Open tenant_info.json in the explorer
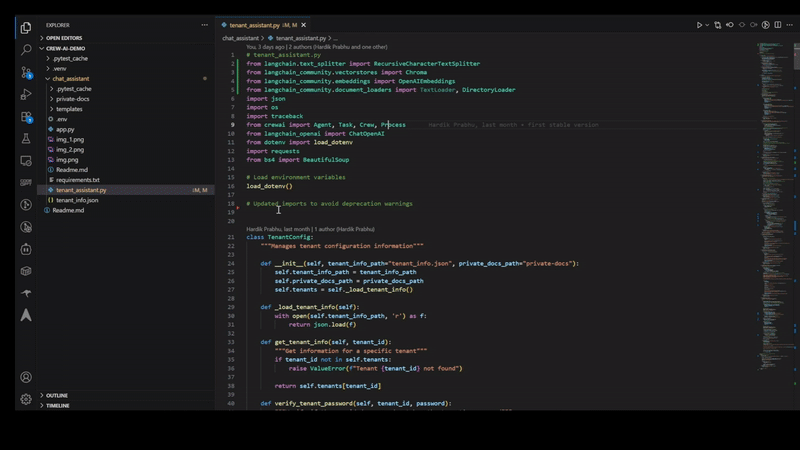Image resolution: width=800 pixels, height=450 pixels. tap(77, 200)
